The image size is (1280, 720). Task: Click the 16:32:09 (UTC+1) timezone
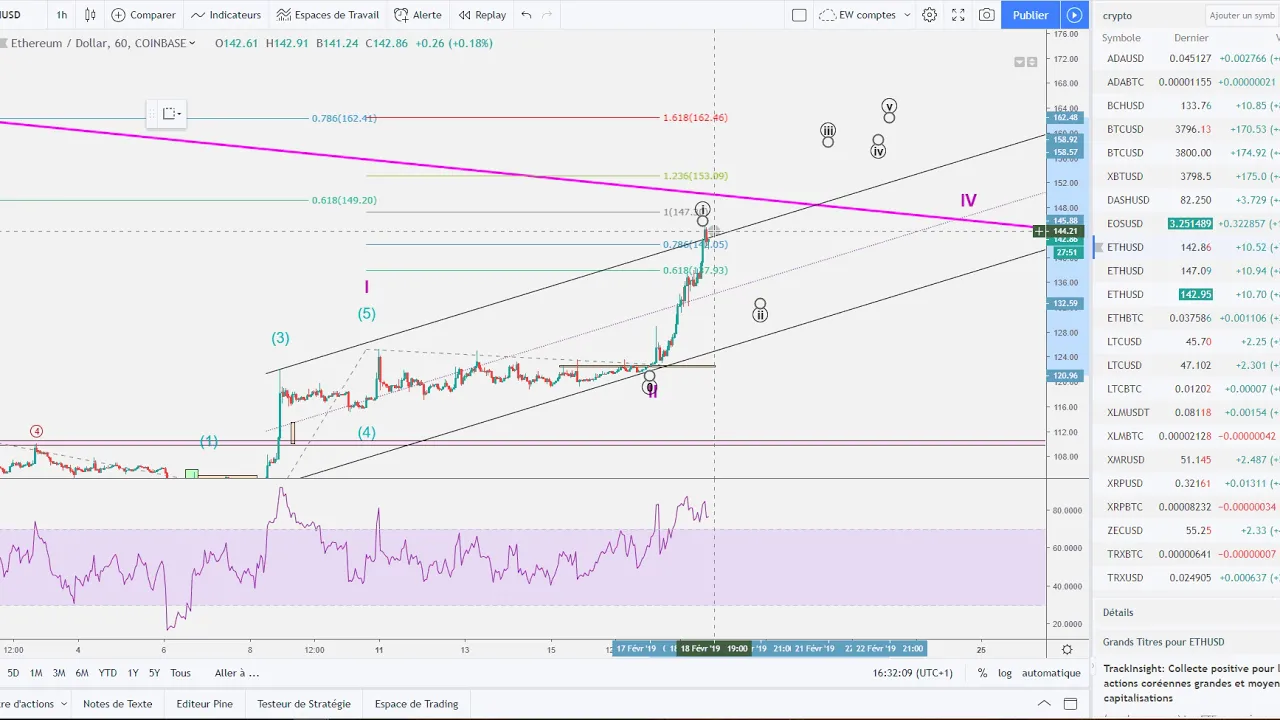[x=912, y=673]
